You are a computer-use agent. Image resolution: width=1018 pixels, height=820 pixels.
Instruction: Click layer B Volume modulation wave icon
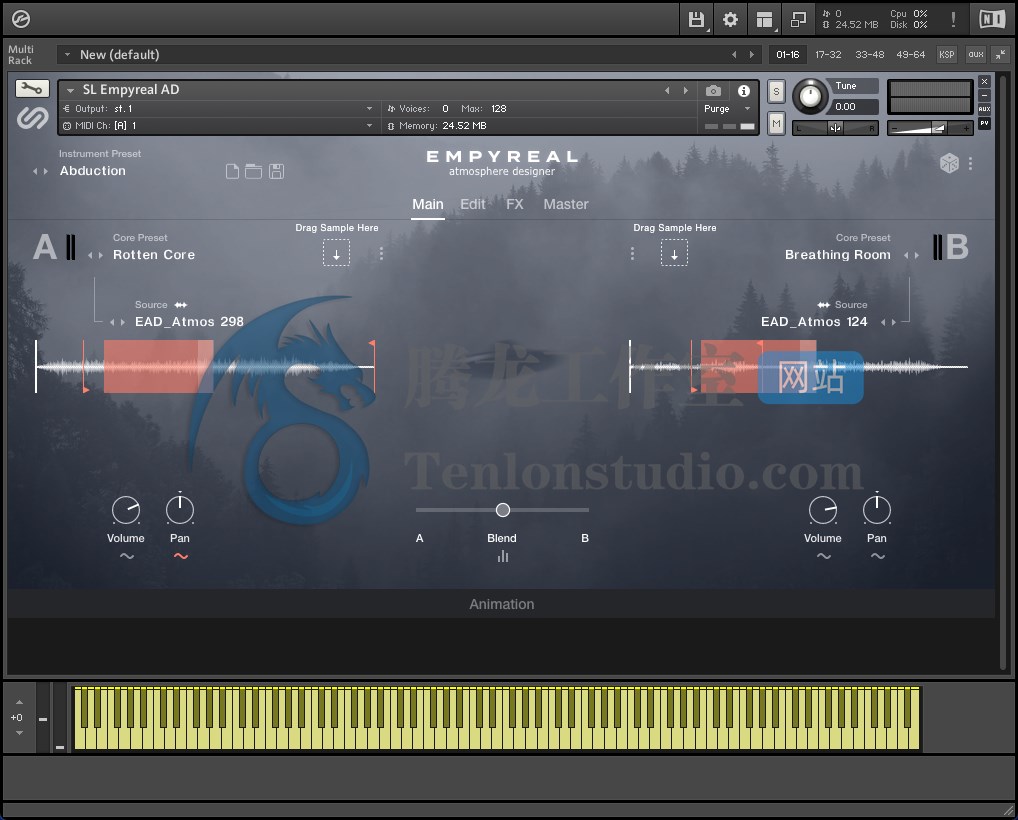point(824,556)
